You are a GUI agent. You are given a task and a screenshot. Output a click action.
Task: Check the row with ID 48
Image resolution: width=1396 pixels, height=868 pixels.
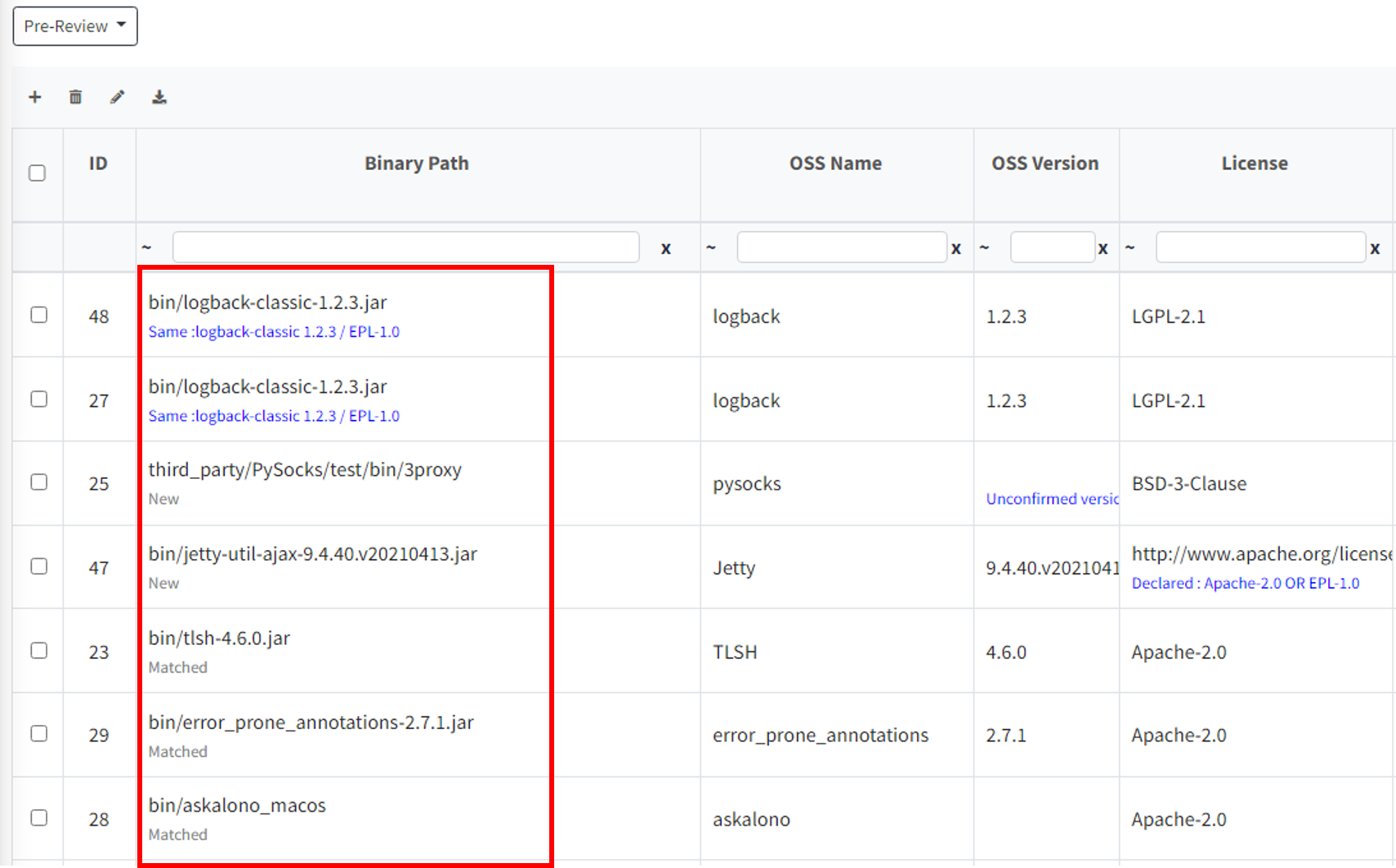[x=38, y=315]
